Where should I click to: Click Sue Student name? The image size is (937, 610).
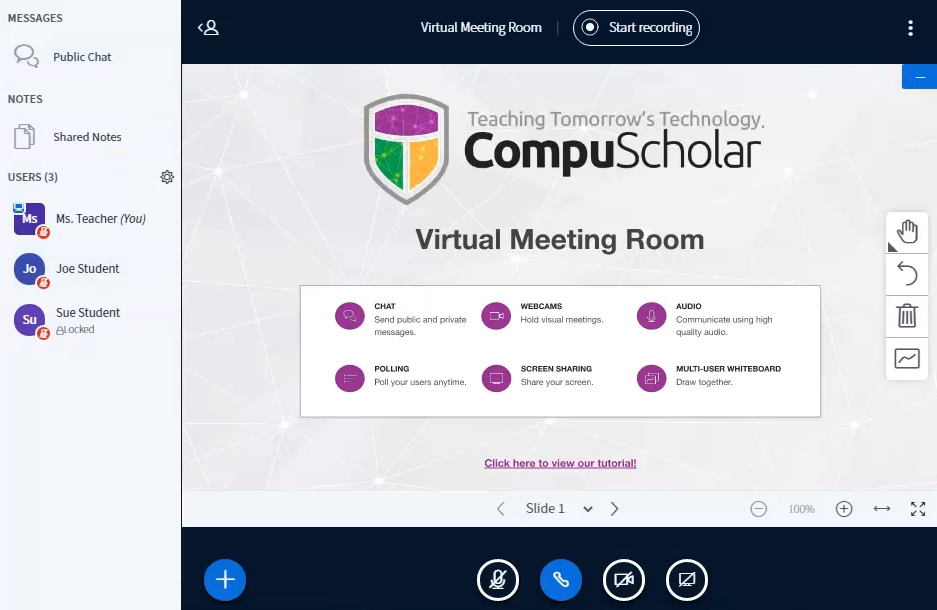pos(88,312)
